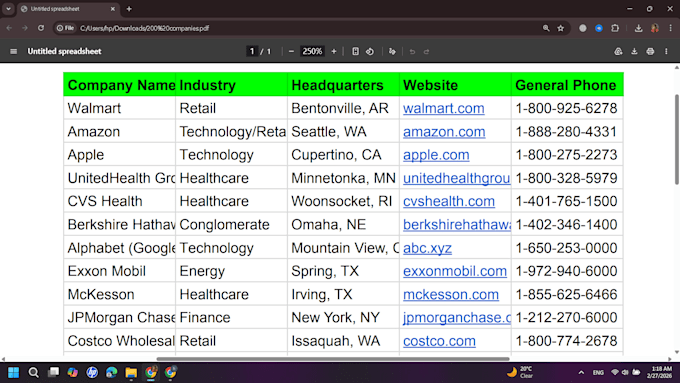The height and width of the screenshot is (383, 680).
Task: Open Microsoft Edge from the taskbar
Action: point(111,372)
